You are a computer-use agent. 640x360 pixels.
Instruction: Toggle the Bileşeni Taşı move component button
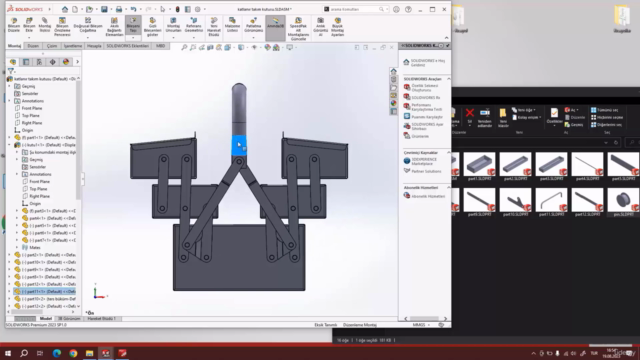(133, 26)
